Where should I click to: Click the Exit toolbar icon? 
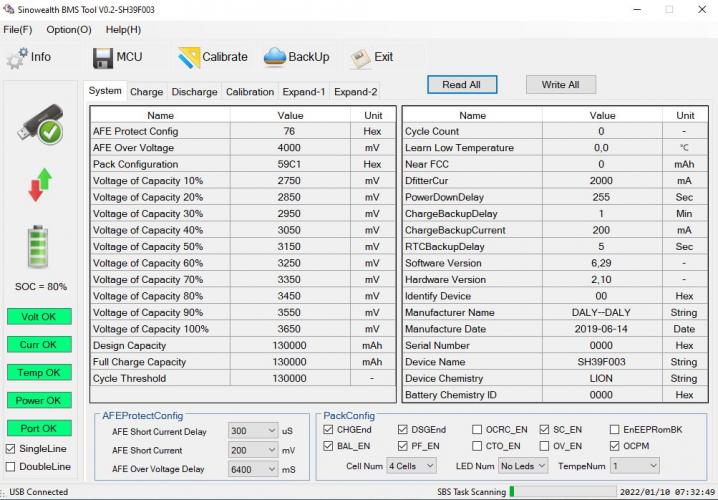360,57
